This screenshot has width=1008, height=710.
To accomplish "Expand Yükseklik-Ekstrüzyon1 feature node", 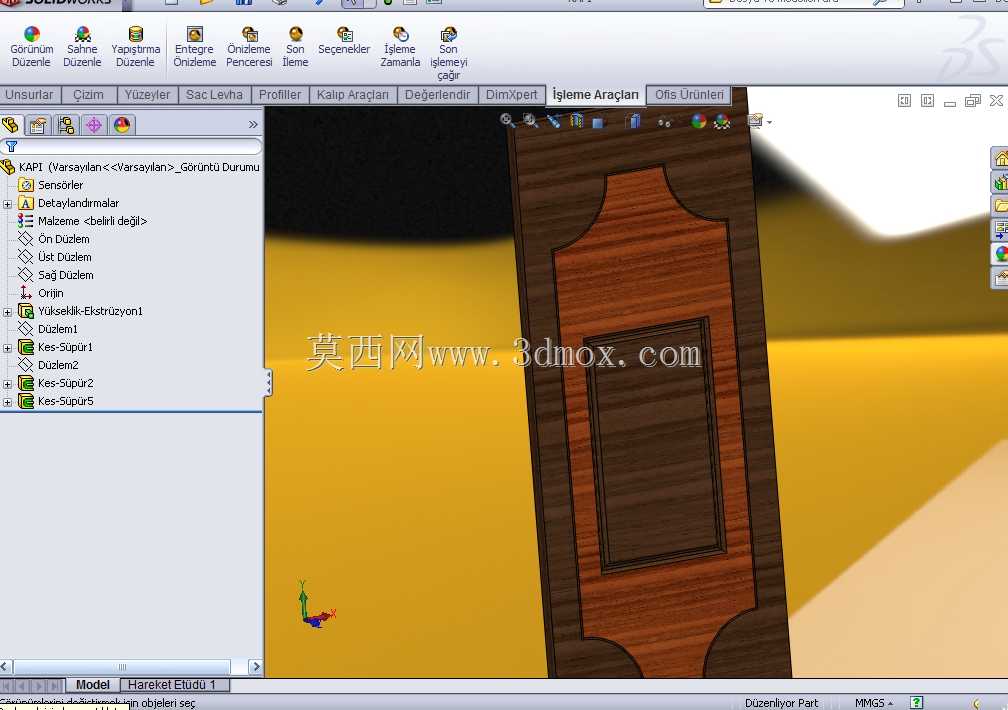I will (8, 312).
